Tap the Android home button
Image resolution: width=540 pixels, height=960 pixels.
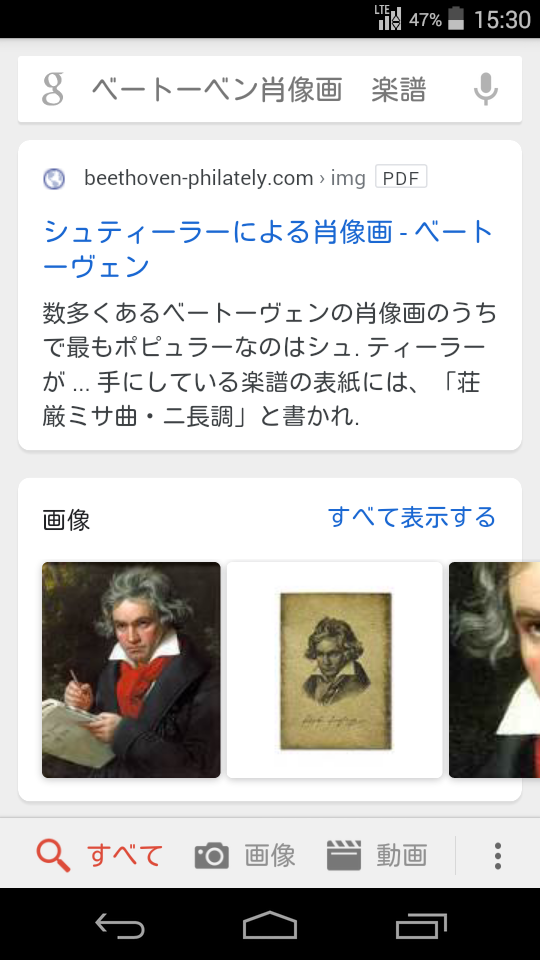pyautogui.click(x=269, y=924)
